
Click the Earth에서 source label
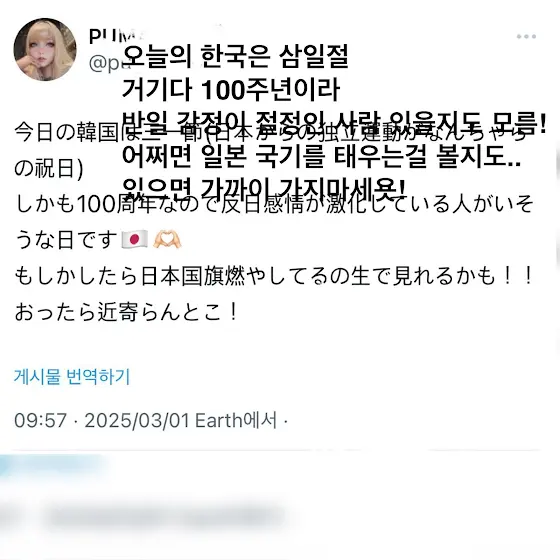pos(236,420)
